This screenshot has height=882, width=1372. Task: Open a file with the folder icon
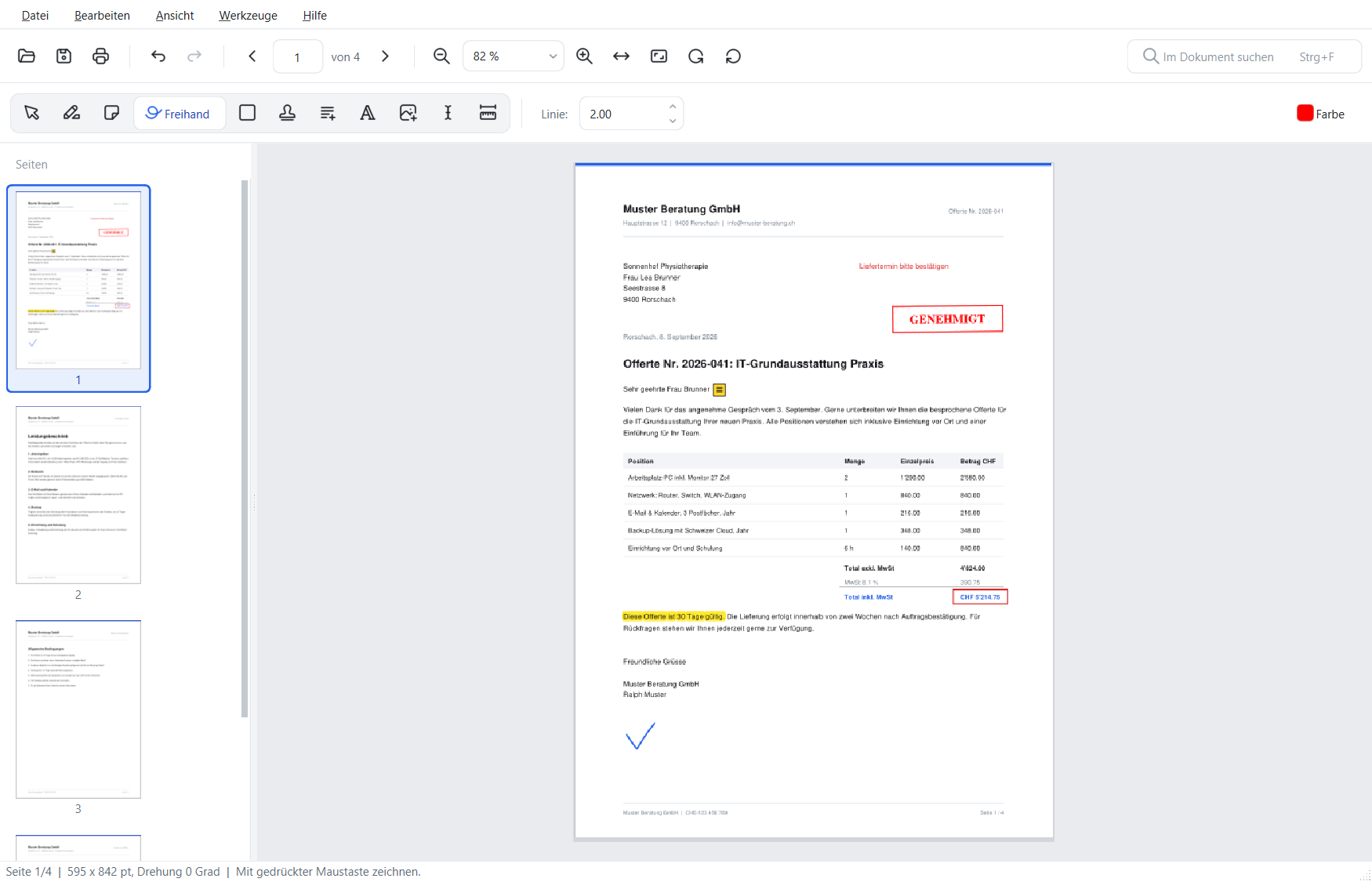click(27, 56)
